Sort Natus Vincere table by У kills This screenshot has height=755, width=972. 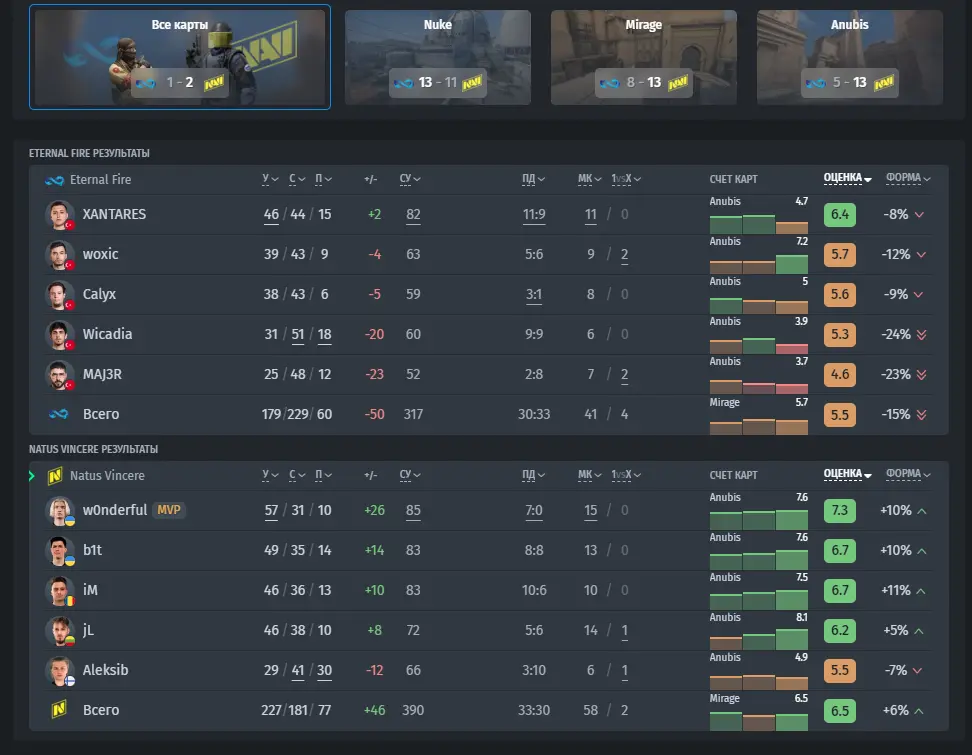point(270,475)
